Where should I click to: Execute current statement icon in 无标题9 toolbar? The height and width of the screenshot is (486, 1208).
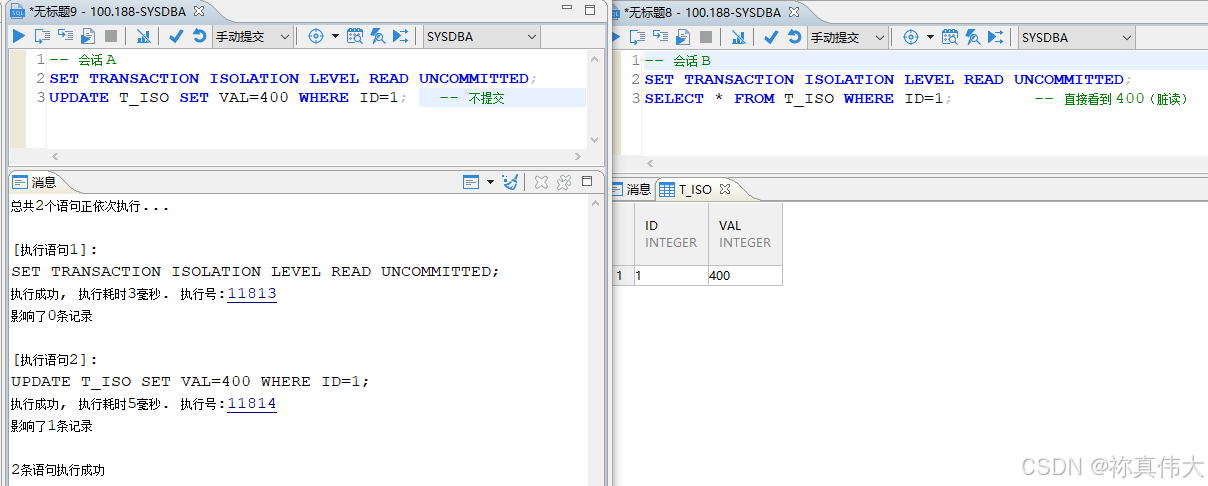(41, 37)
